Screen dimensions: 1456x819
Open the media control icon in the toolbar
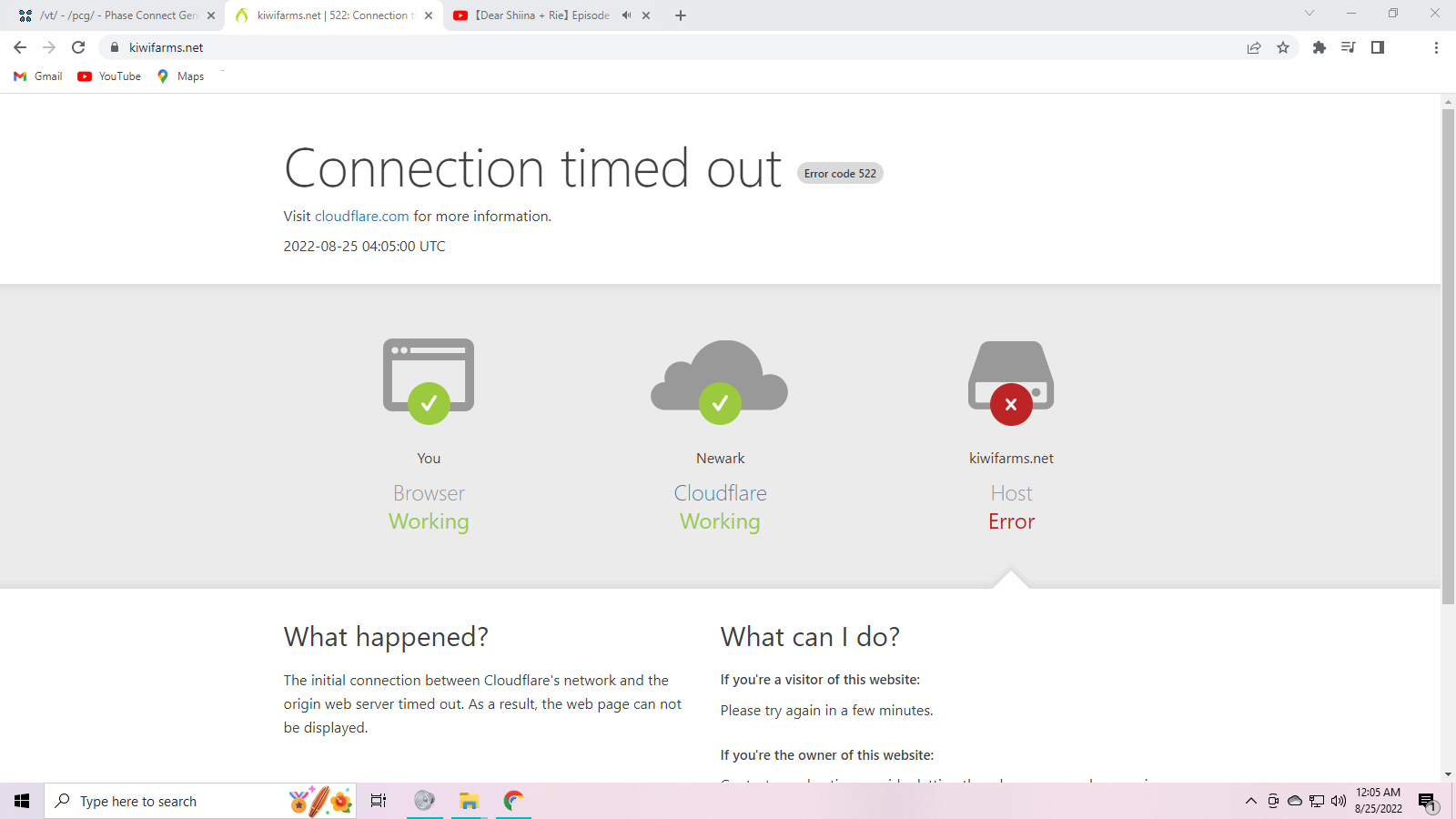tap(1349, 47)
